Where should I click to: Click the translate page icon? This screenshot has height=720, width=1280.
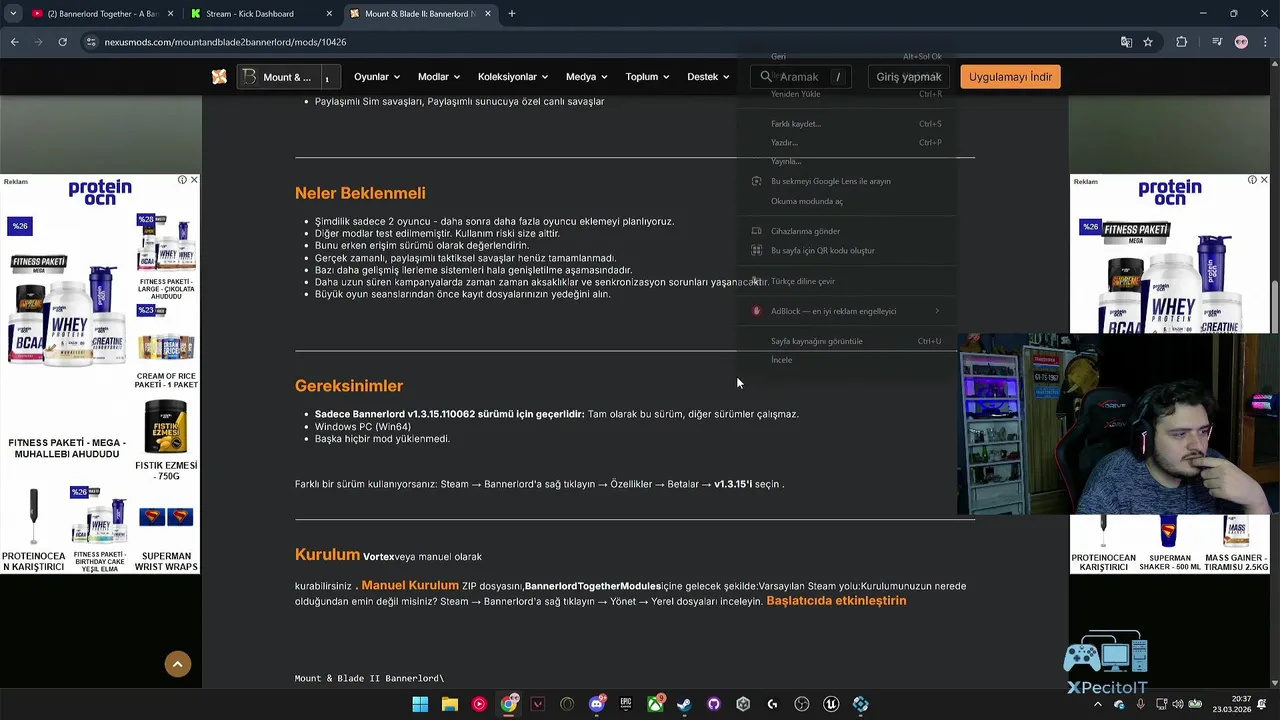1126,42
